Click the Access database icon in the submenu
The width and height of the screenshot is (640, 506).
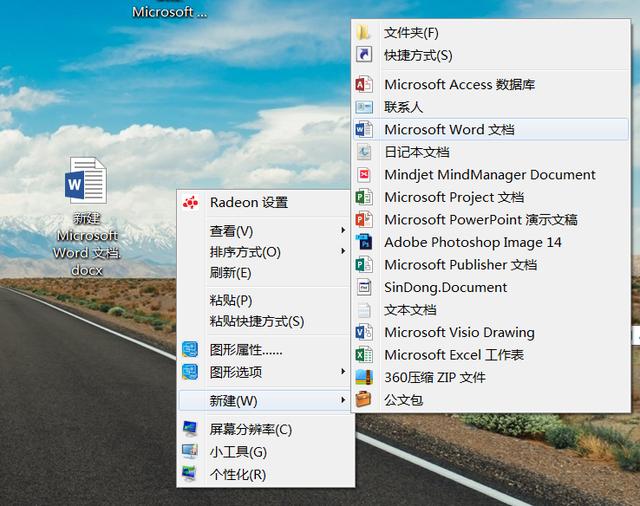[x=364, y=84]
